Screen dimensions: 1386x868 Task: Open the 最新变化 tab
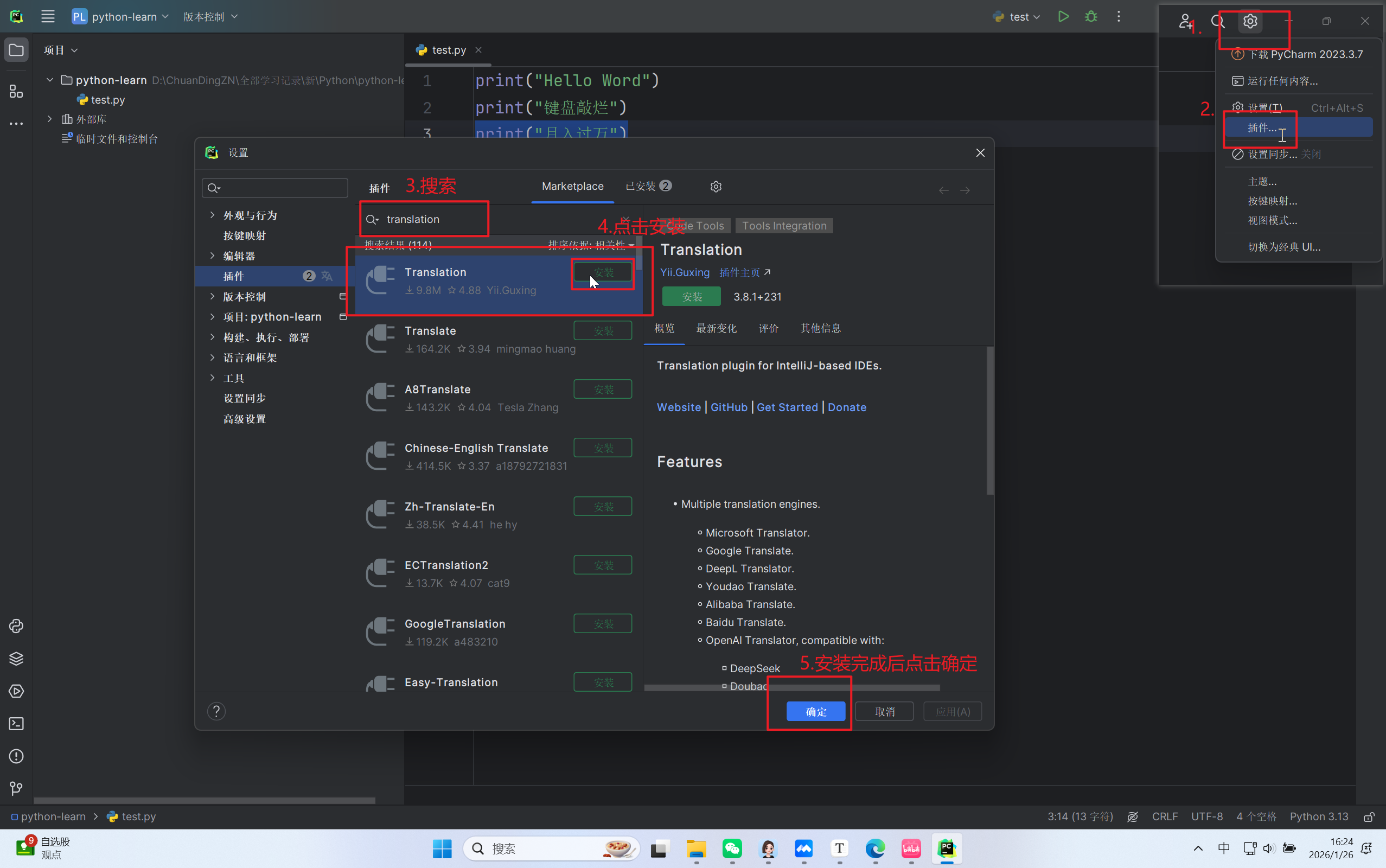[x=716, y=328]
